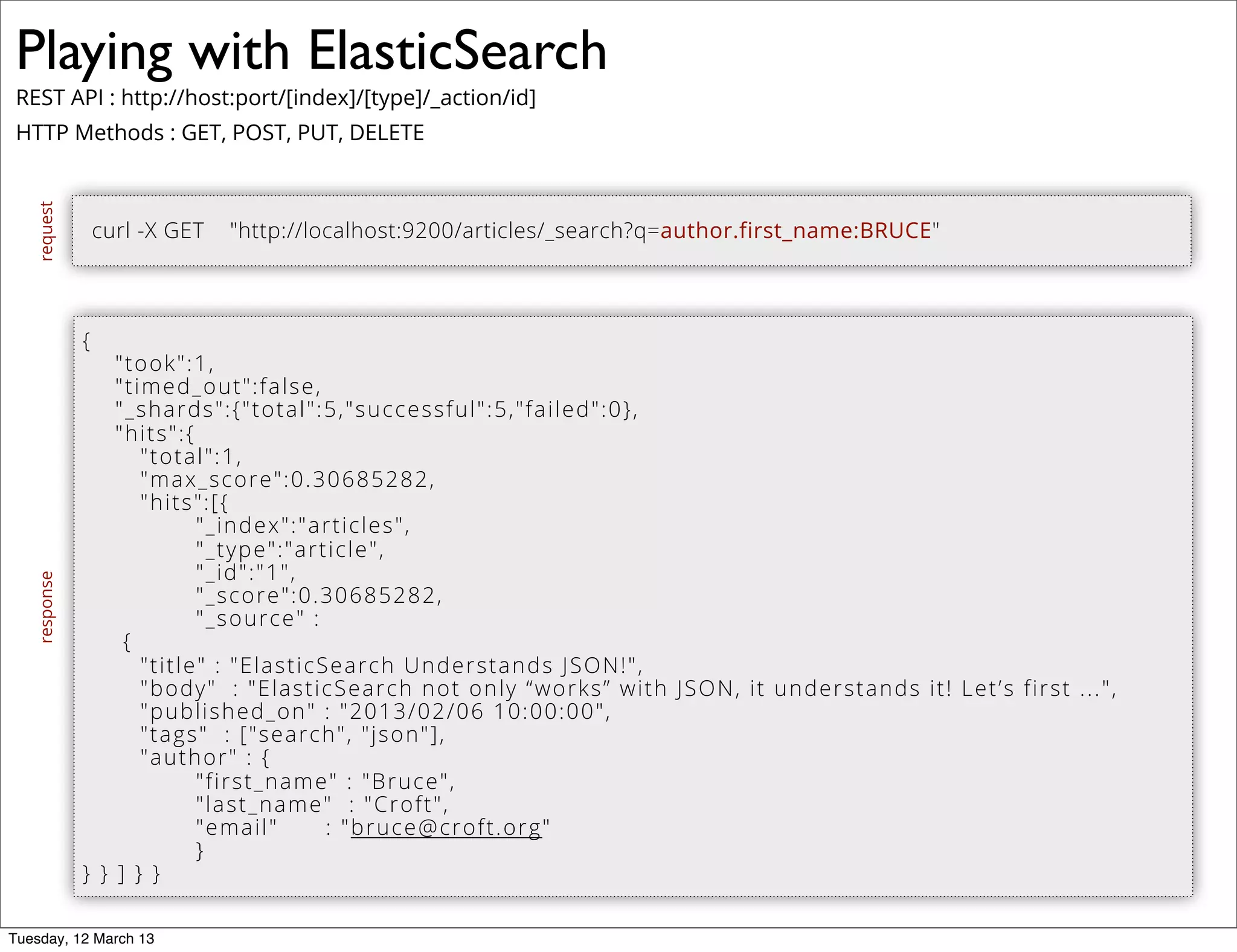Screen dimensions: 1237x952
Task: Click the '"max_score":0.30685282,' line
Action: [x=287, y=480]
